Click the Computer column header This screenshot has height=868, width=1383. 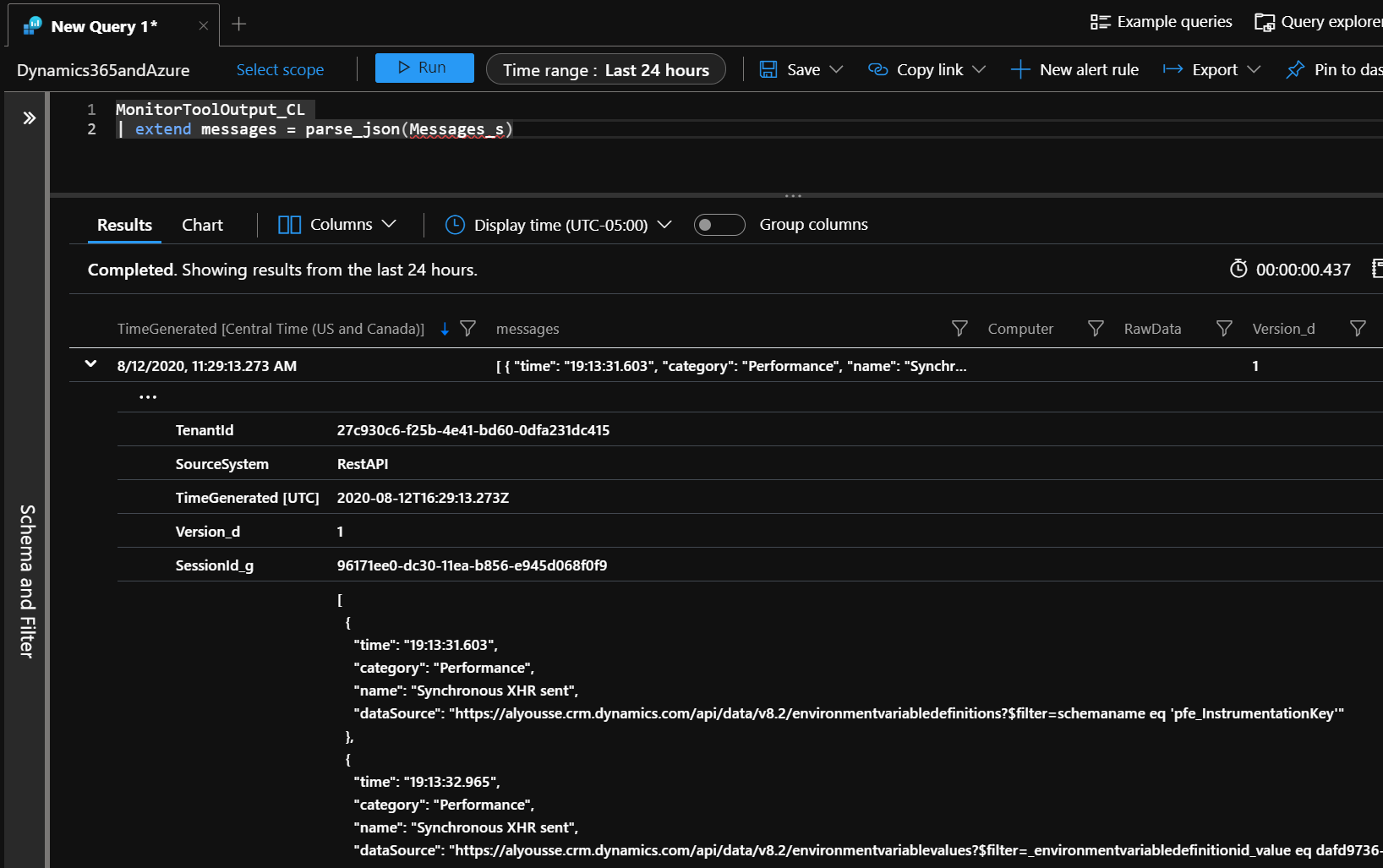(x=1020, y=329)
